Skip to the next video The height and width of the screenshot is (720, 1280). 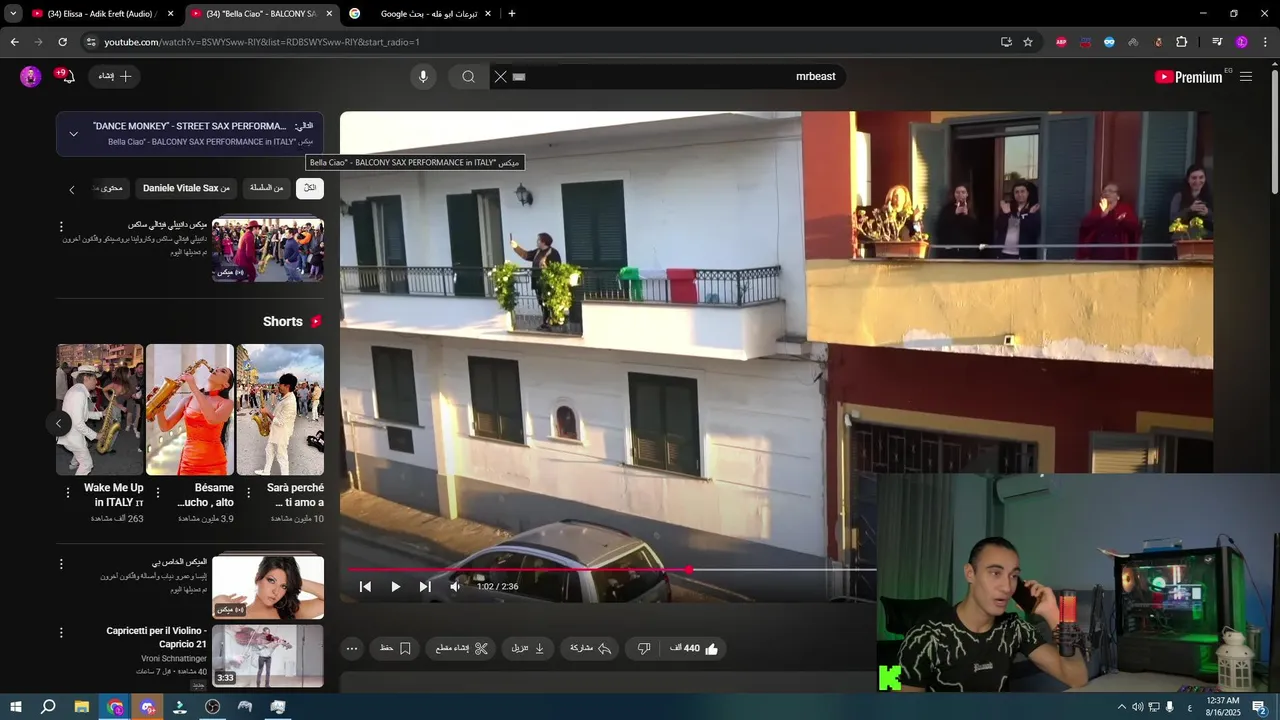click(425, 587)
